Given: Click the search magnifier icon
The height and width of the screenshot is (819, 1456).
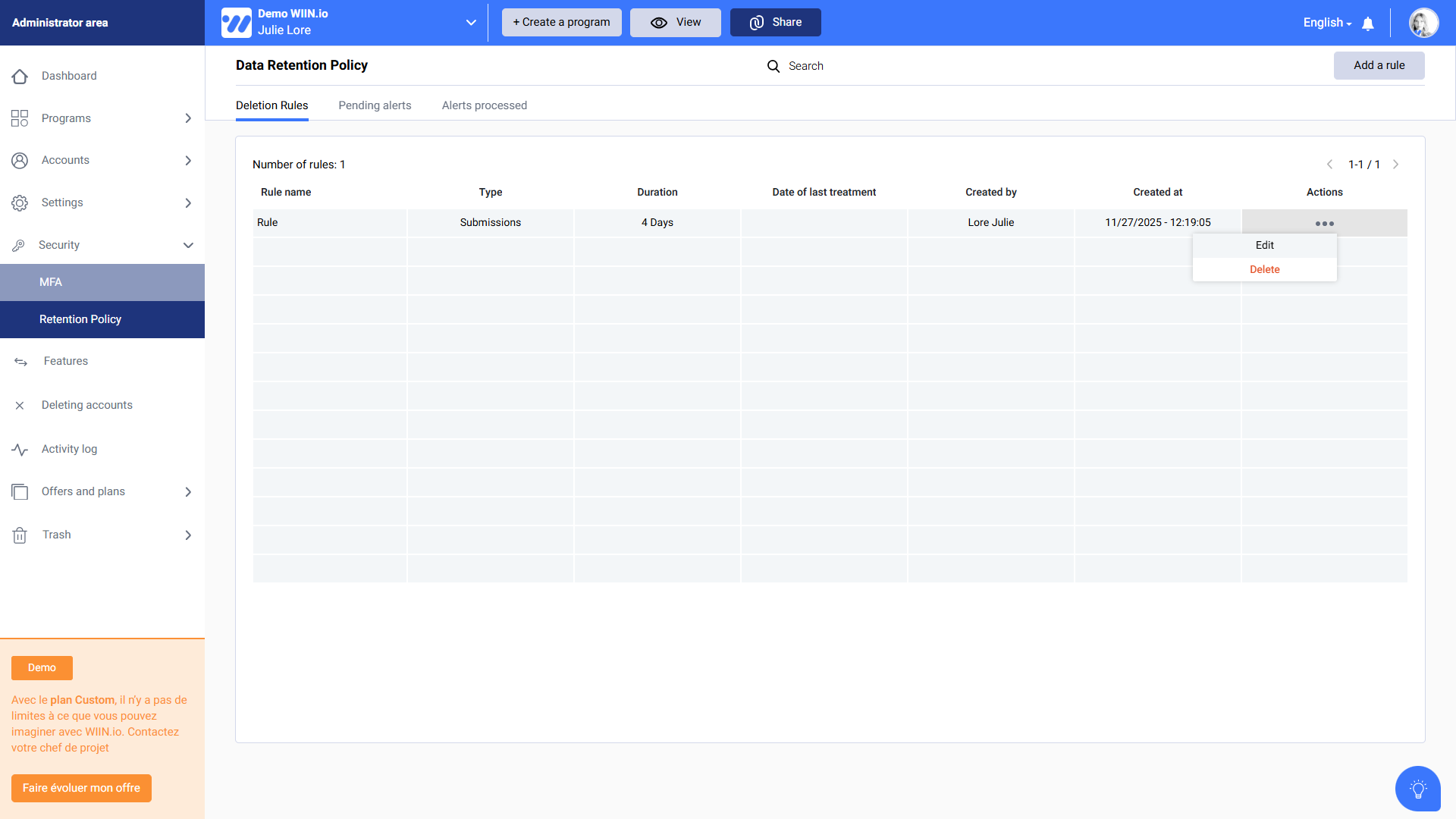Looking at the screenshot, I should 773,66.
